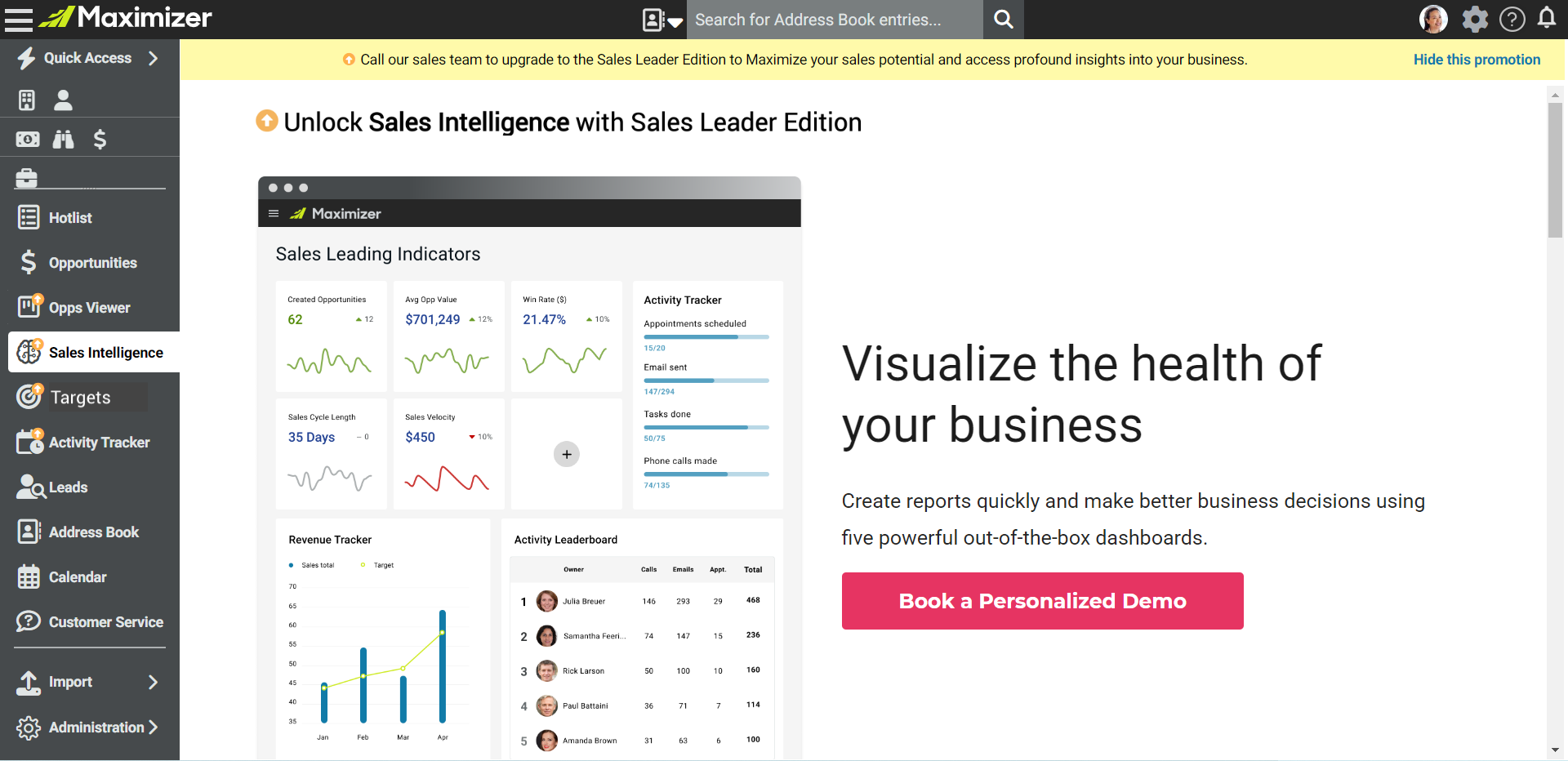Expand the Import submenu arrow
Image resolution: width=1568 pixels, height=761 pixels.
153,682
